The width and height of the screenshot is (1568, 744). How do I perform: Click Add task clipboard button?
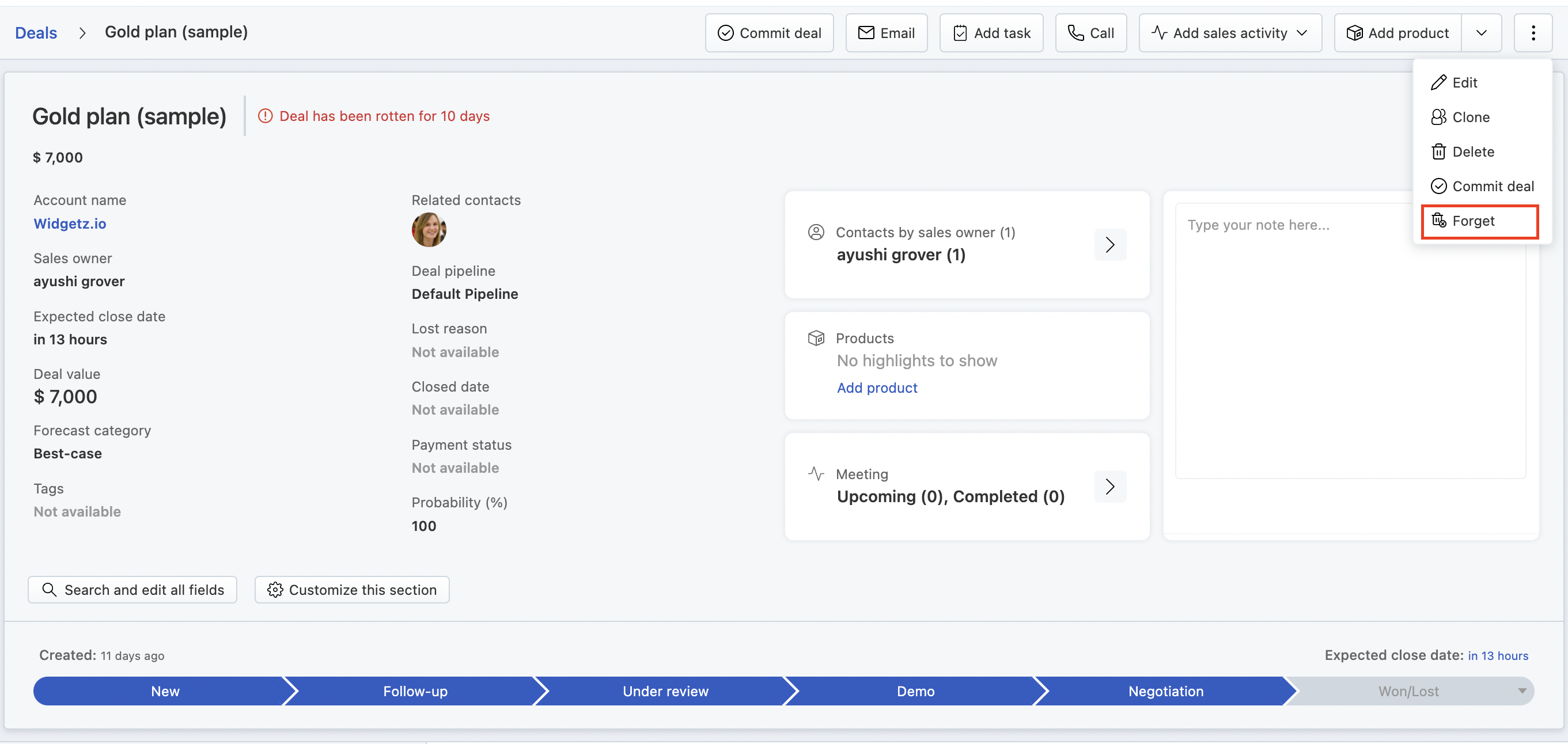pos(991,33)
